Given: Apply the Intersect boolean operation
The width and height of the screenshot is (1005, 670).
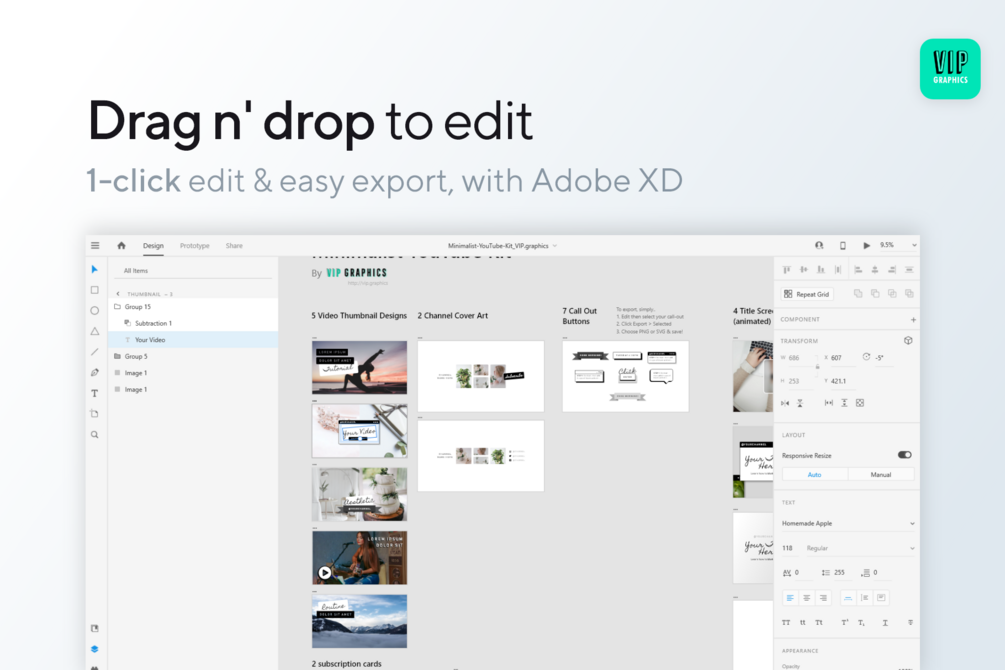Looking at the screenshot, I should click(x=892, y=294).
